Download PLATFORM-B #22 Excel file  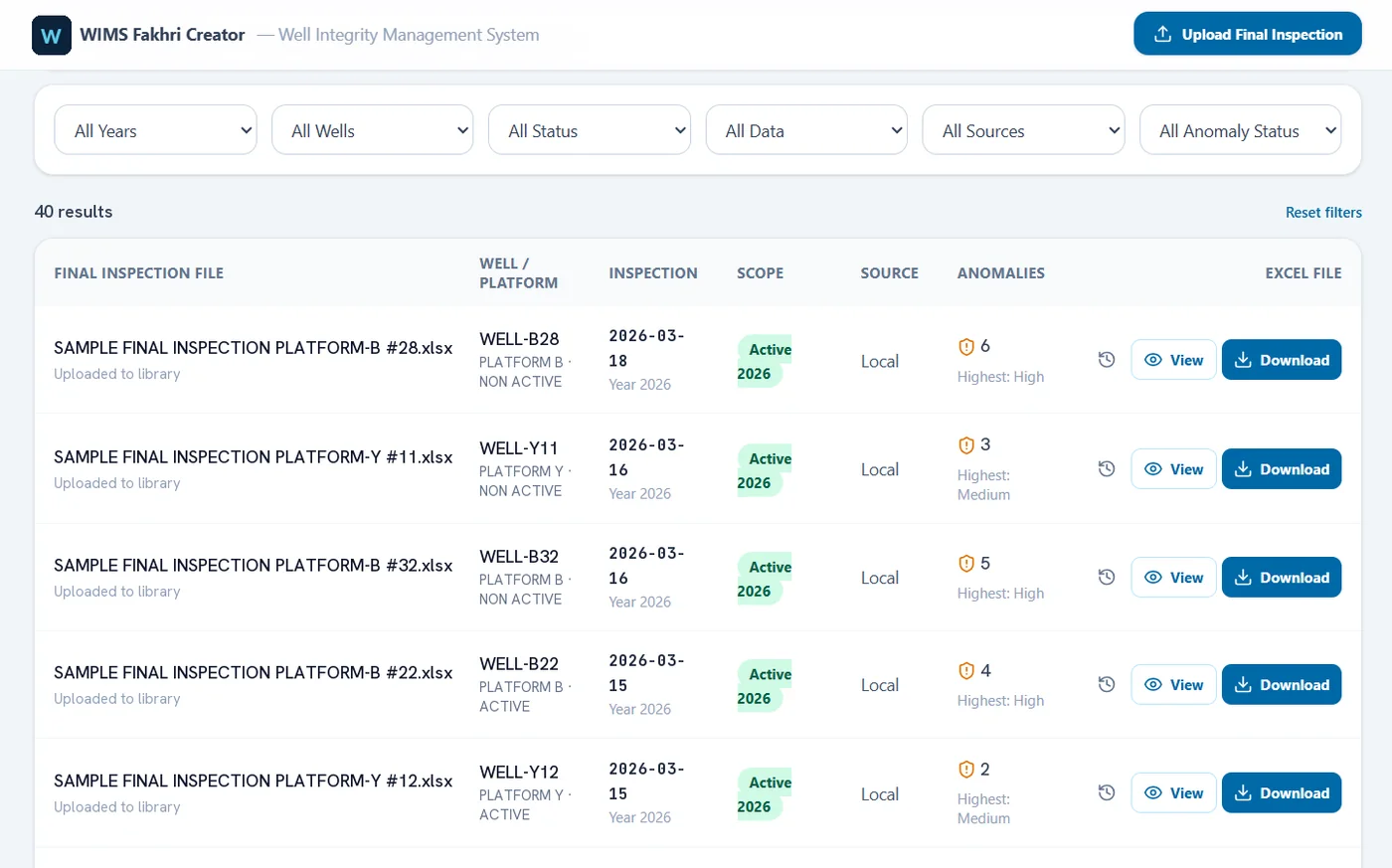(x=1282, y=684)
